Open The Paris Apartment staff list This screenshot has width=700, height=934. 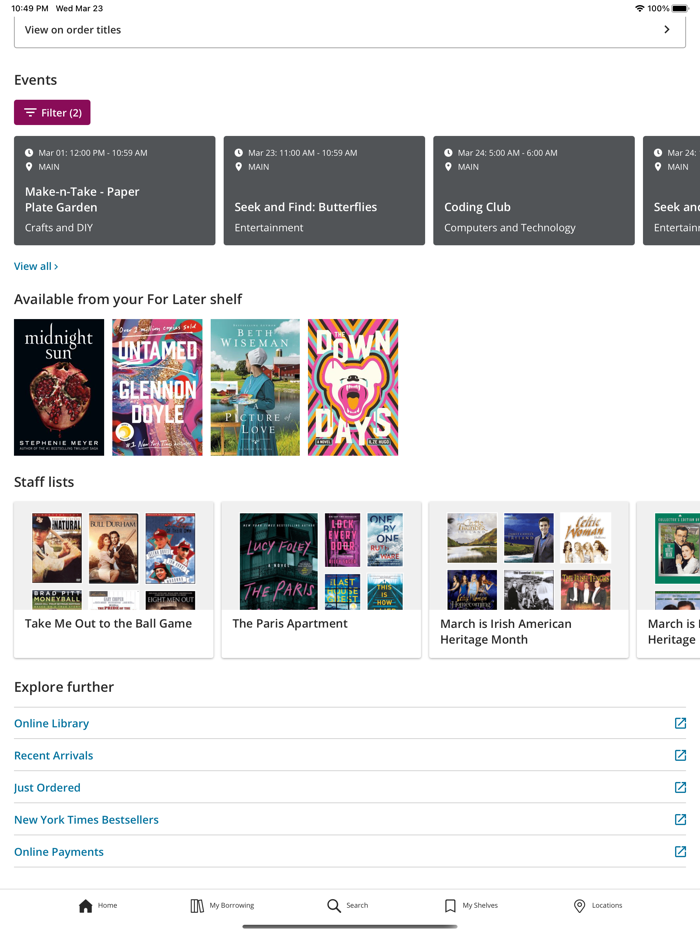pos(321,580)
